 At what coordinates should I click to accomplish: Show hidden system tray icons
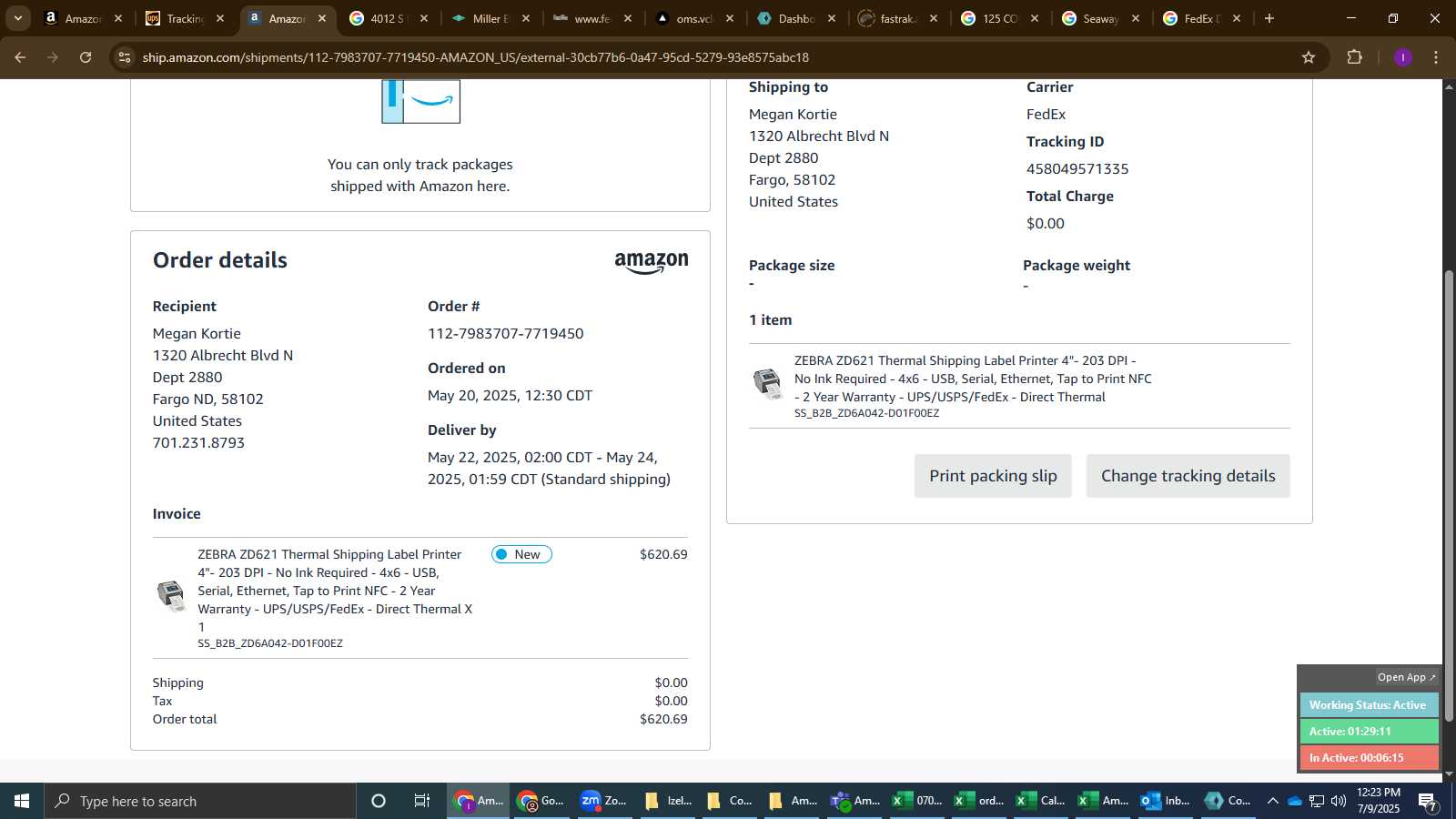[1273, 801]
